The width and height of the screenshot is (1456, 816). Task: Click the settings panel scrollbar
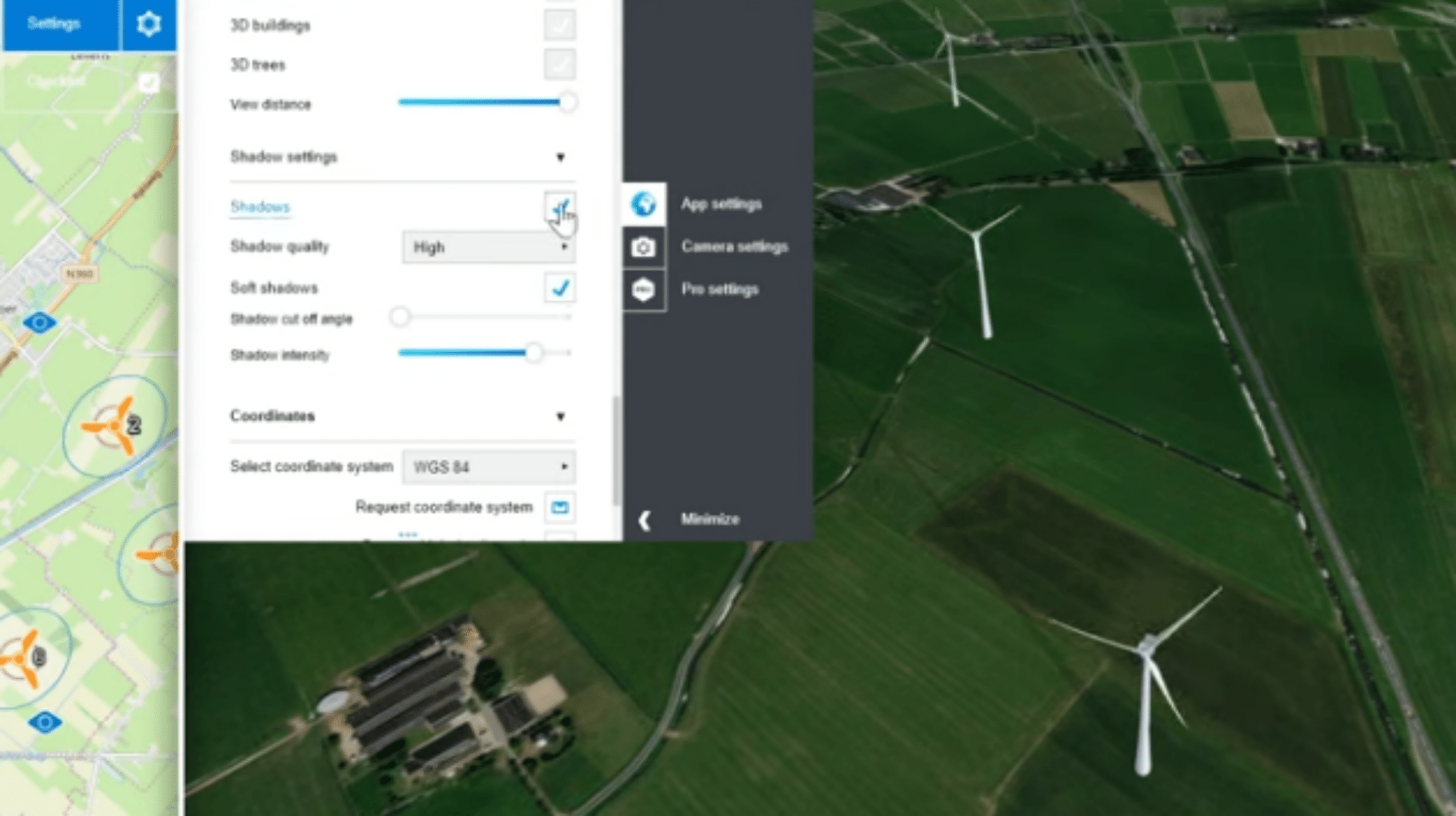click(616, 450)
